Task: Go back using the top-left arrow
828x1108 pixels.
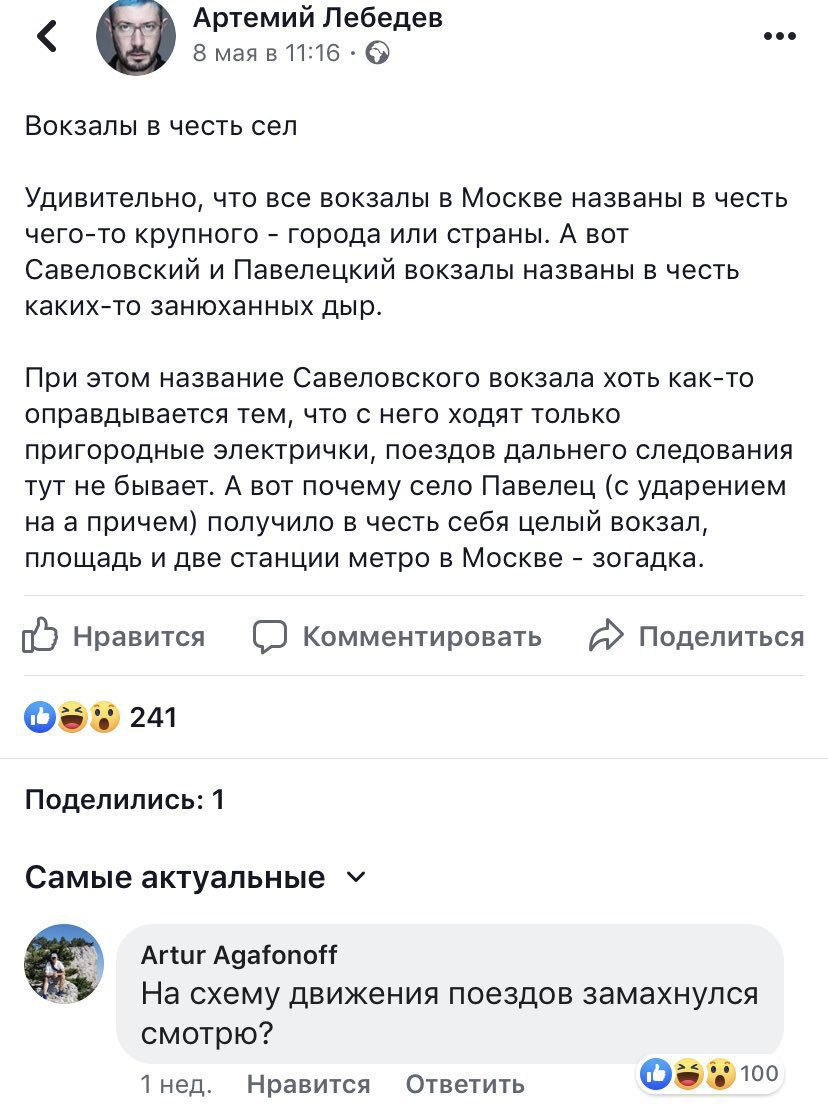Action: [x=47, y=37]
